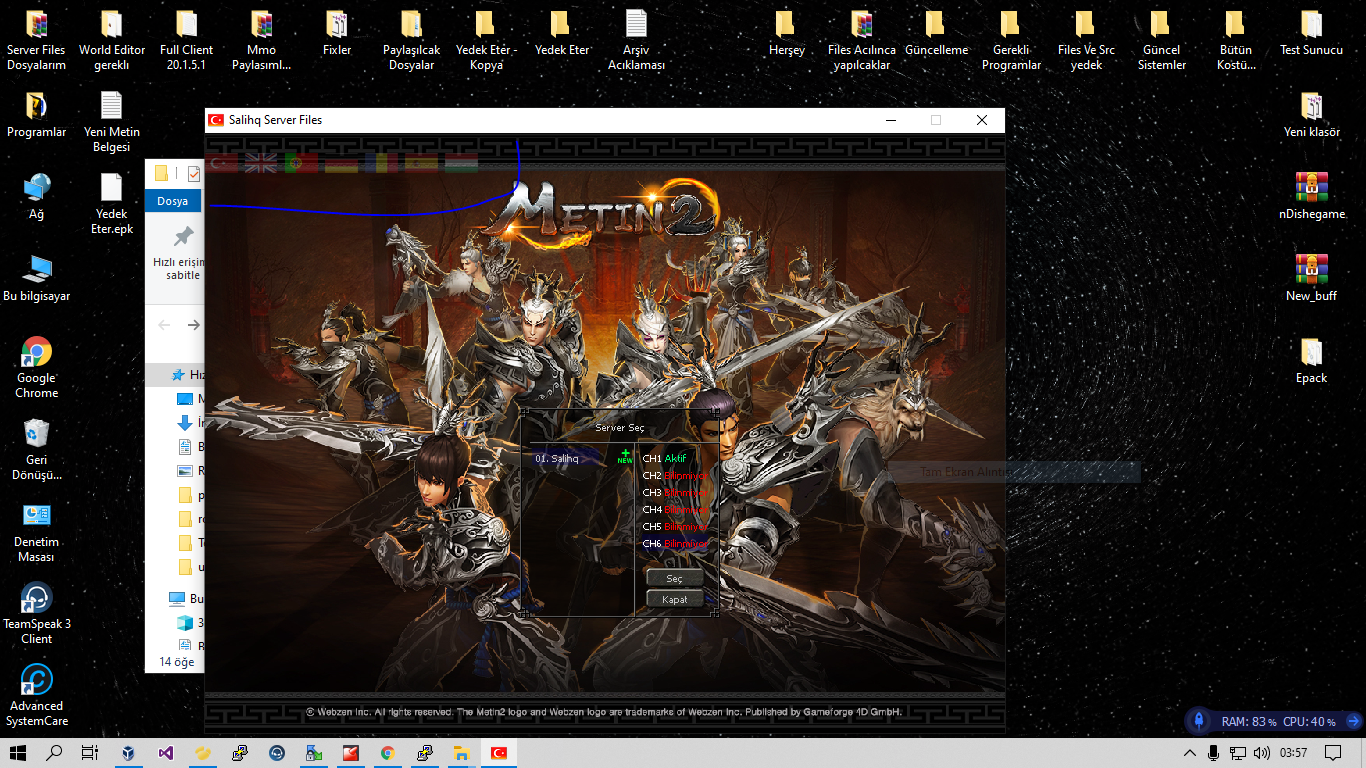Launch Google Chrome from desktop
The image size is (1366, 768).
click(x=36, y=370)
